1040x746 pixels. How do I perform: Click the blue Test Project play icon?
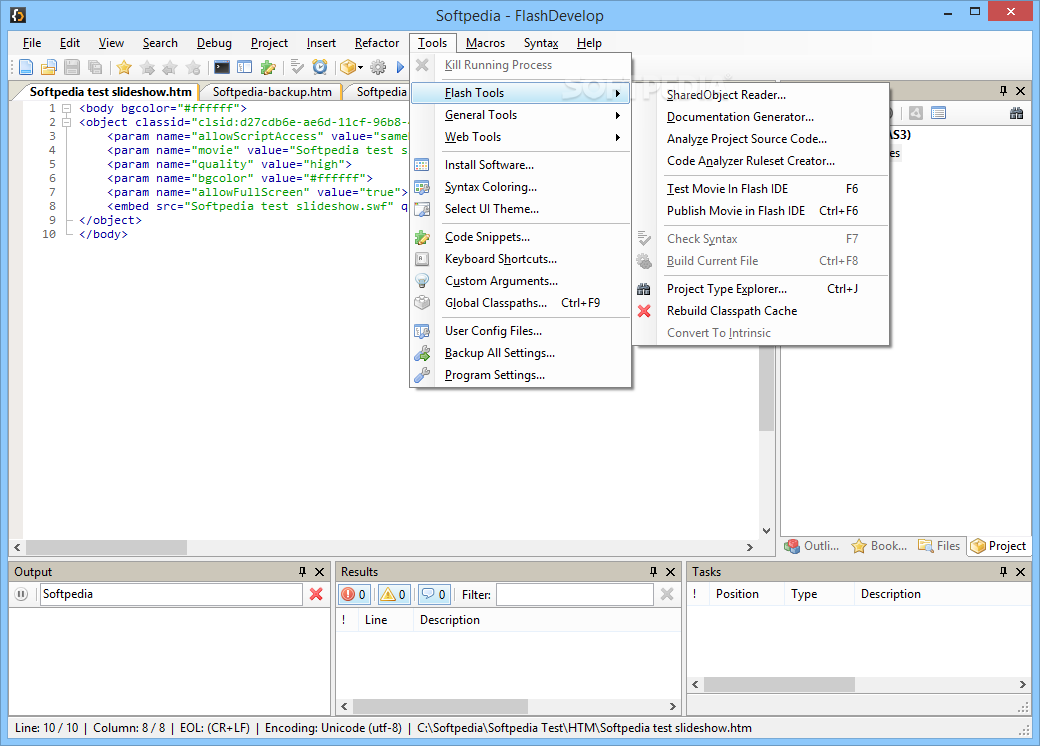click(x=400, y=67)
